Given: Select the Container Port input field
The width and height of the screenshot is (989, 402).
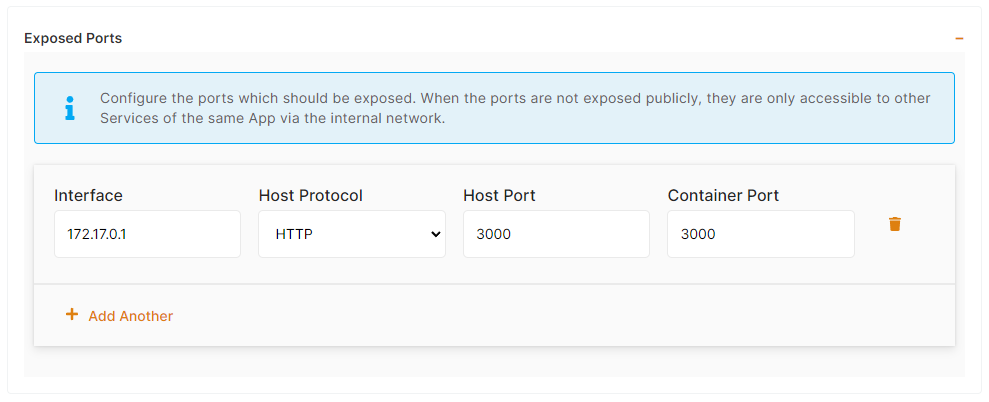Looking at the screenshot, I should tap(760, 234).
